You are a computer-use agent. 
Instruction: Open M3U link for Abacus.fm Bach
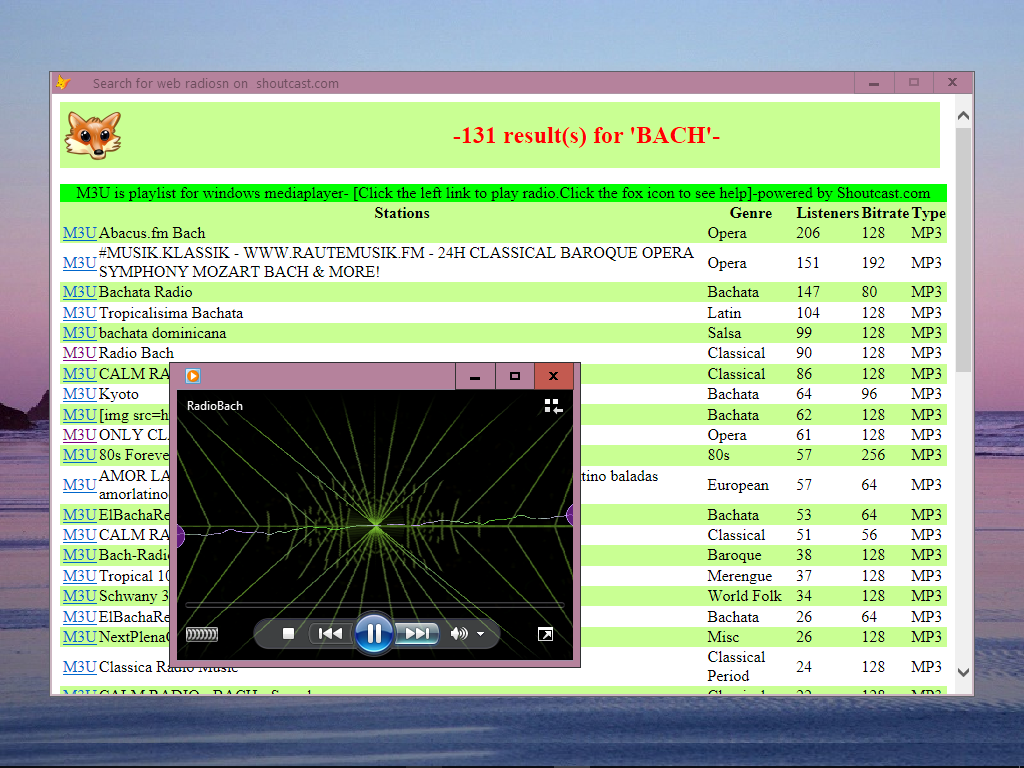[80, 233]
